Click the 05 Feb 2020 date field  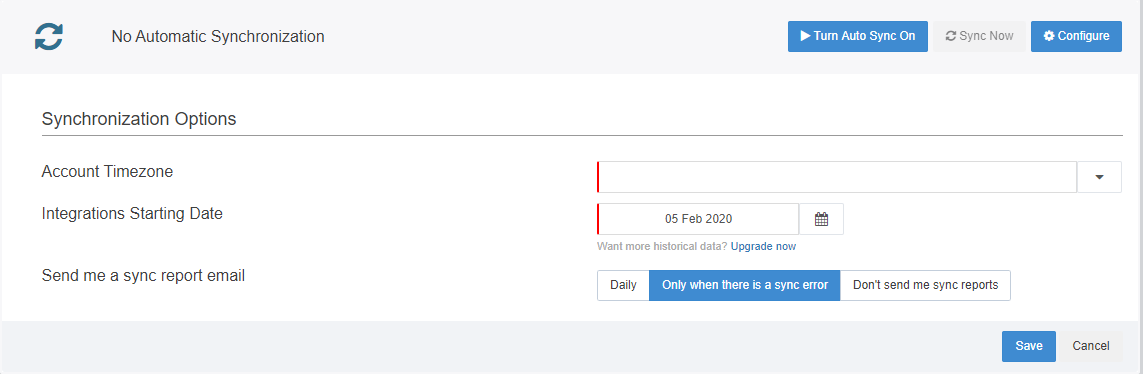(698, 219)
